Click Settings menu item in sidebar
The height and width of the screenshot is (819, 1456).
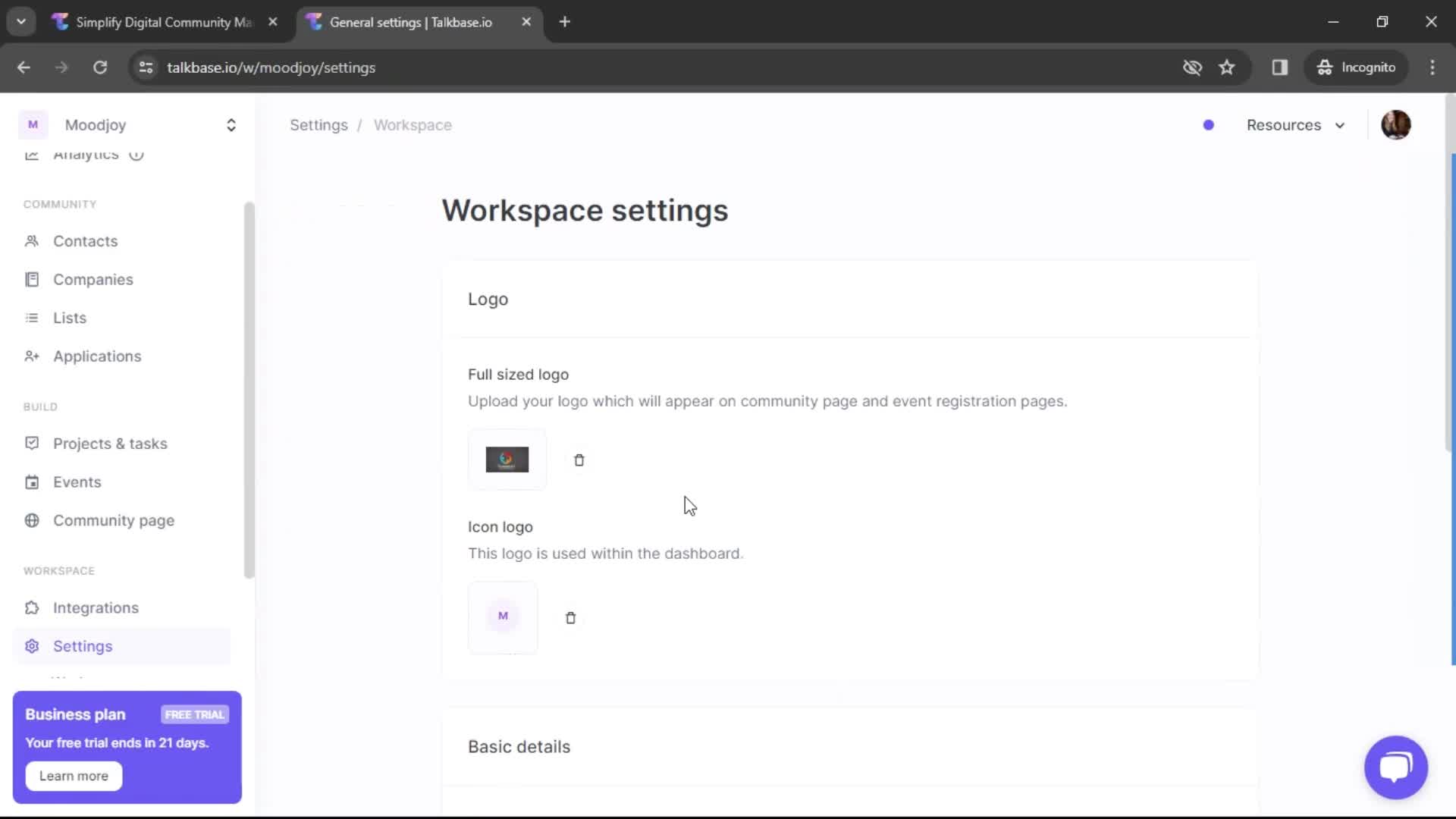83,646
